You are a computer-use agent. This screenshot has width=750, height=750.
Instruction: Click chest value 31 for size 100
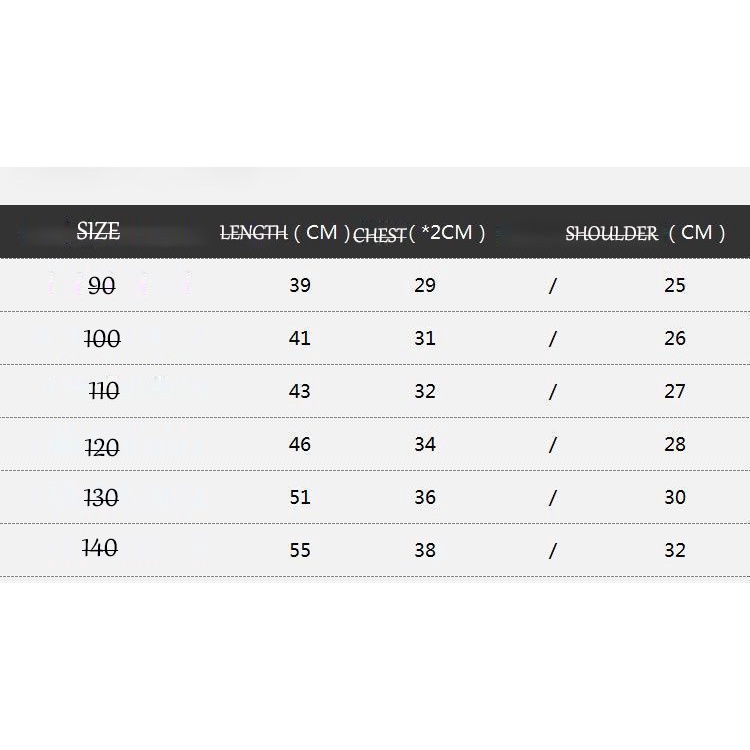[x=425, y=339]
